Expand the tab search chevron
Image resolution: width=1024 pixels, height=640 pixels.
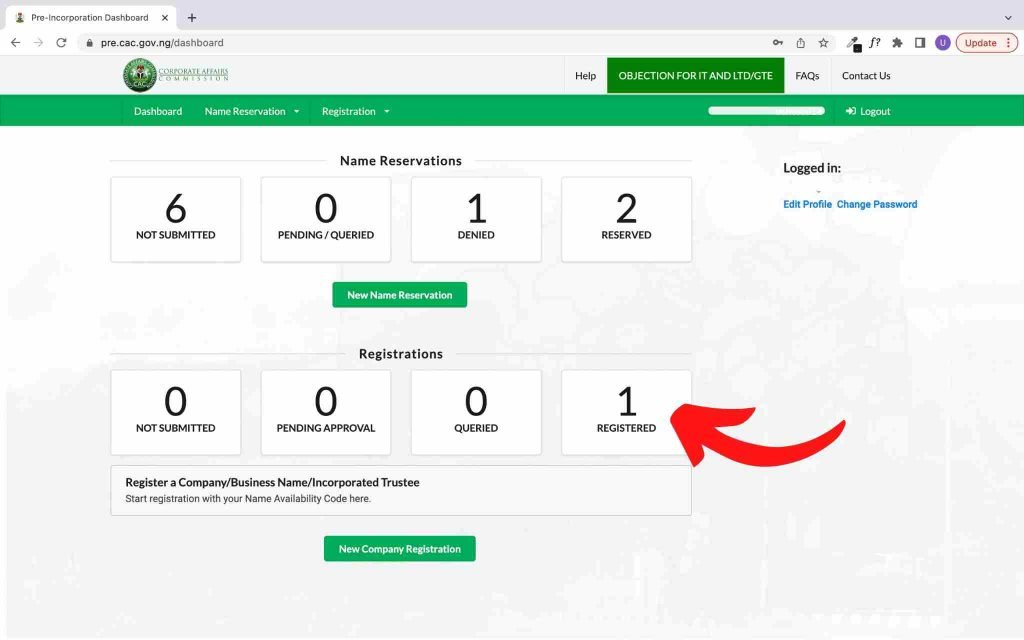pos(1008,18)
